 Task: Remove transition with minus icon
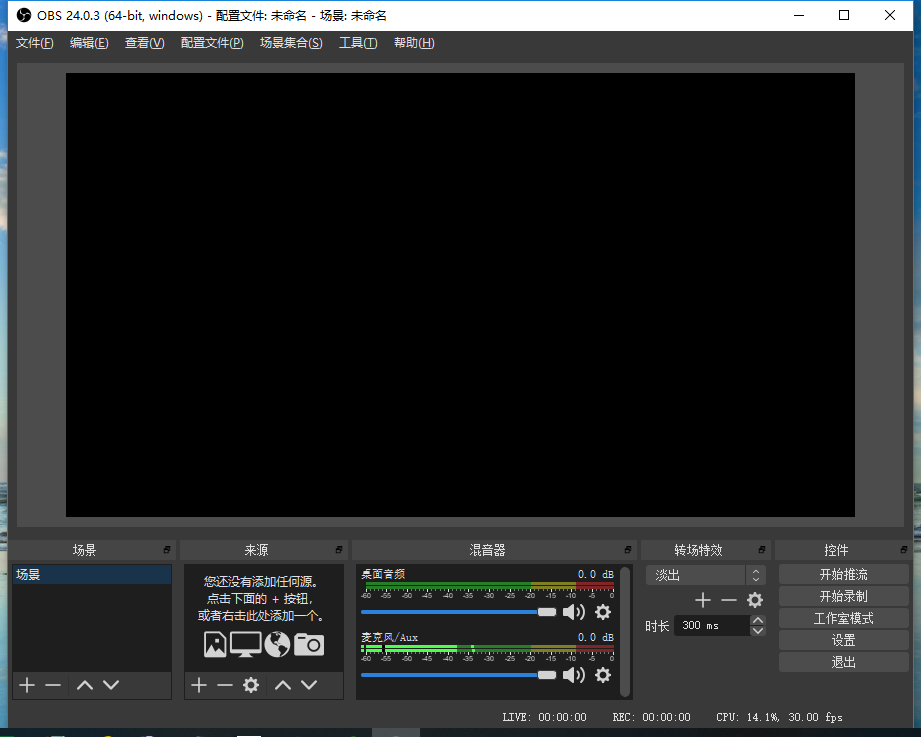pos(729,600)
